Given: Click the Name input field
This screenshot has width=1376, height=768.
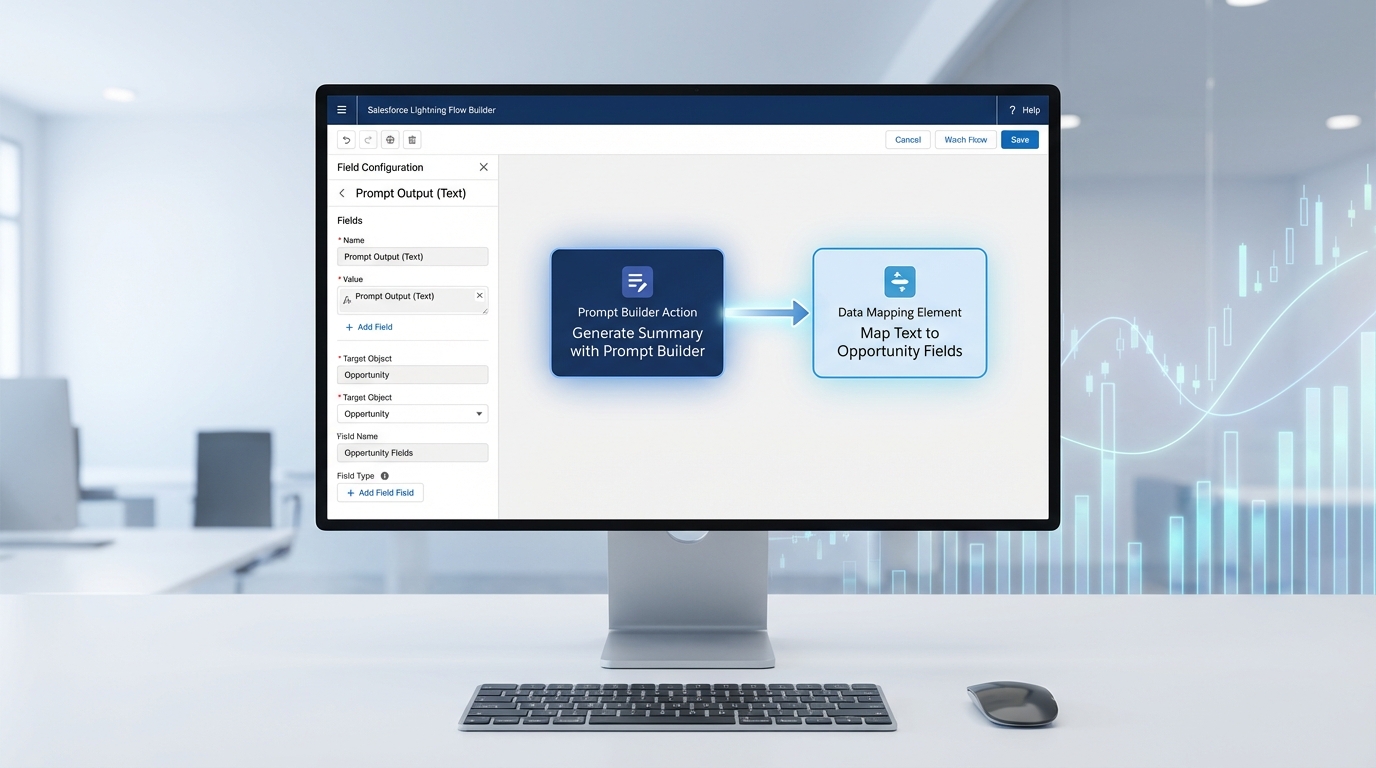Looking at the screenshot, I should coord(412,256).
